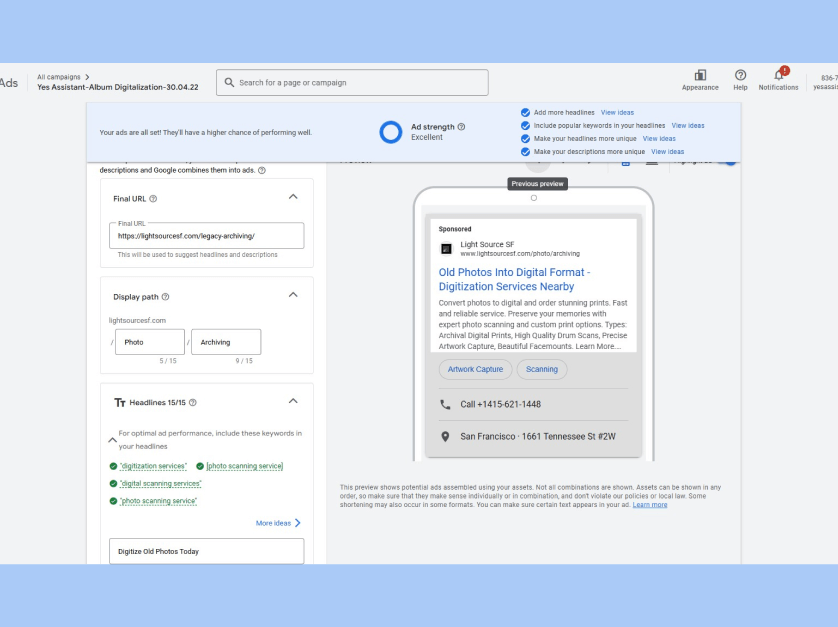838x627 pixels.
Task: Open Notifications bell icon
Action: pyautogui.click(x=779, y=75)
